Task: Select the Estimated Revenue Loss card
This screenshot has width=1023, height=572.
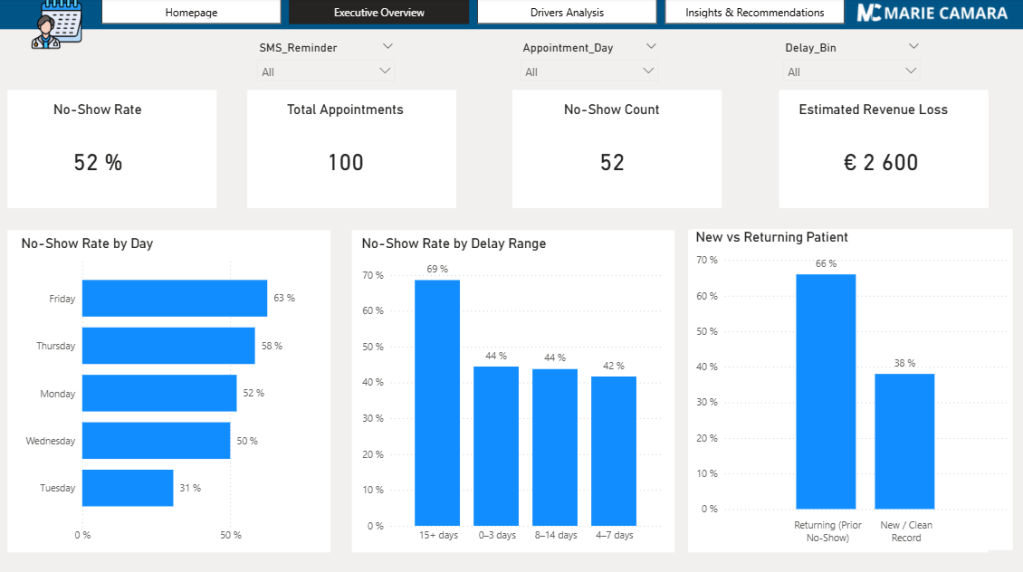Action: pyautogui.click(x=883, y=149)
